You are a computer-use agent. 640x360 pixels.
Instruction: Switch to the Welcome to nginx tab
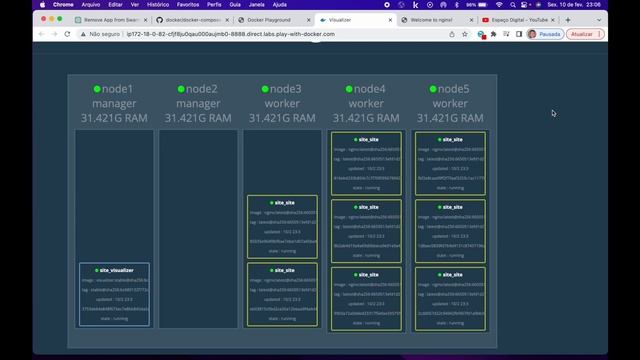click(438, 20)
